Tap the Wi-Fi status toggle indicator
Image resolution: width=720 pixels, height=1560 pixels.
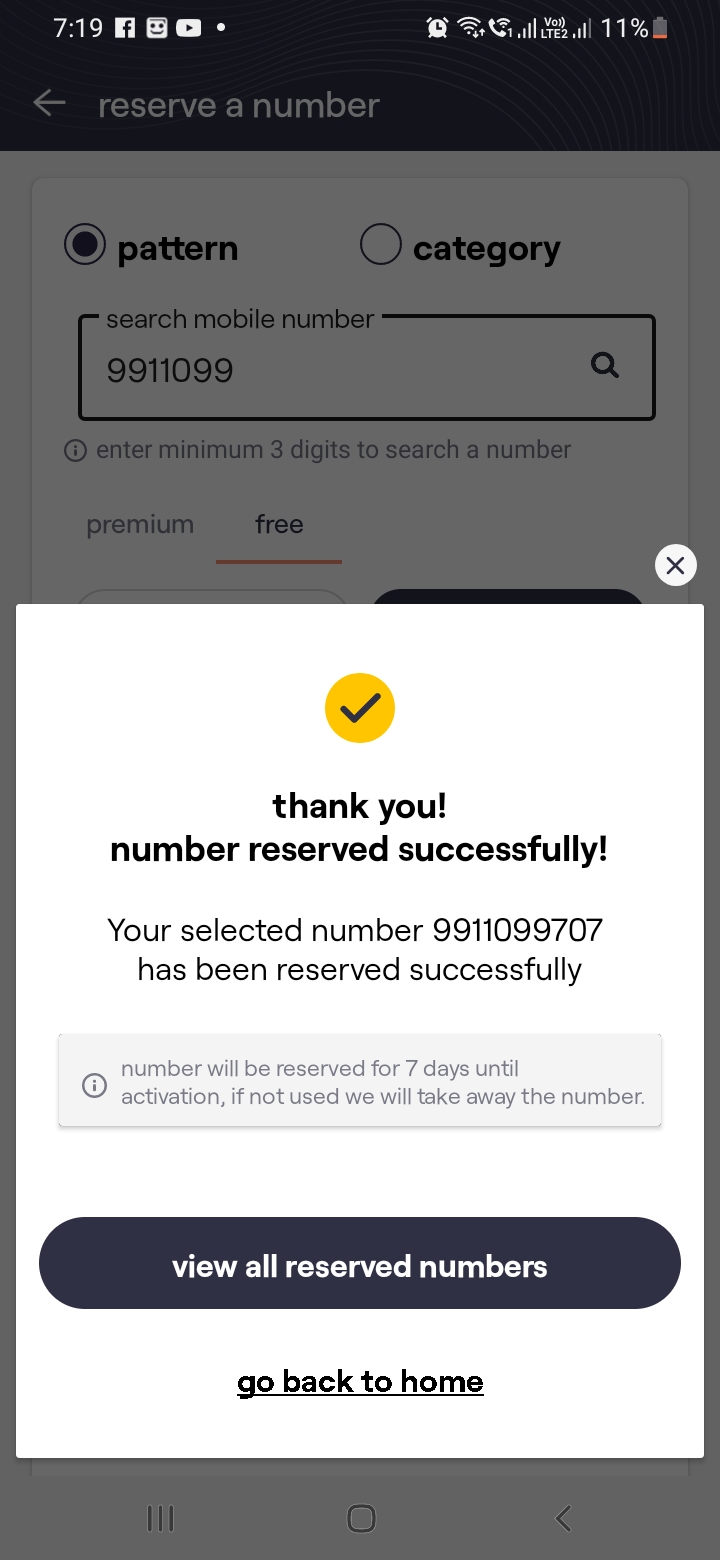tap(470, 27)
